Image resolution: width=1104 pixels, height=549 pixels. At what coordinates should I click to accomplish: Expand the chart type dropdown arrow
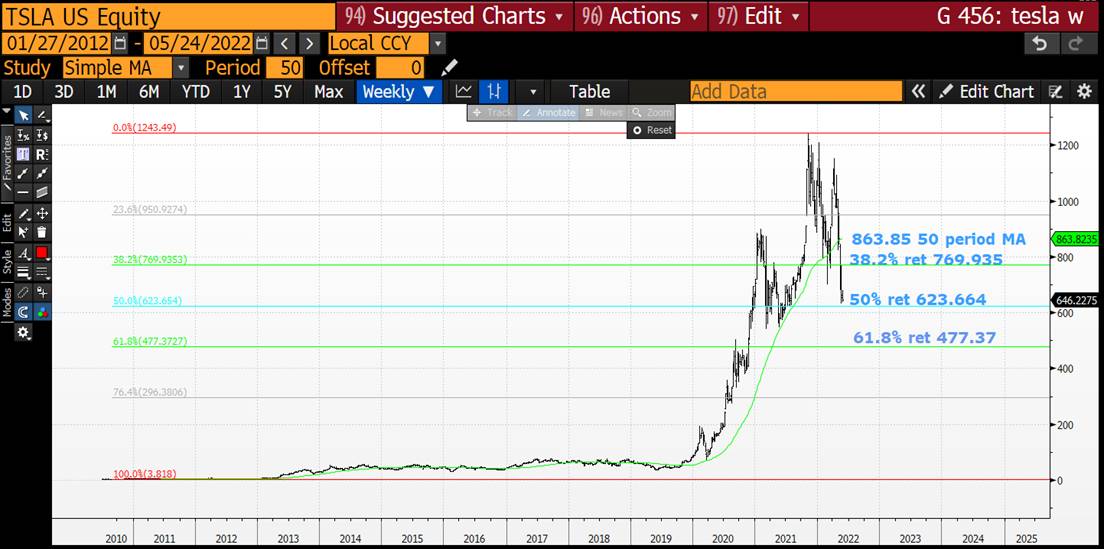pos(533,92)
